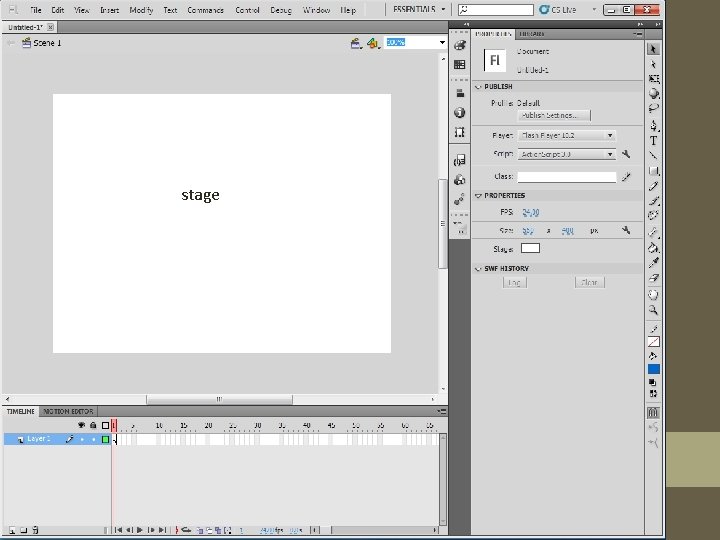
Task: Toggle Loop playback button in timeline
Action: click(186, 530)
